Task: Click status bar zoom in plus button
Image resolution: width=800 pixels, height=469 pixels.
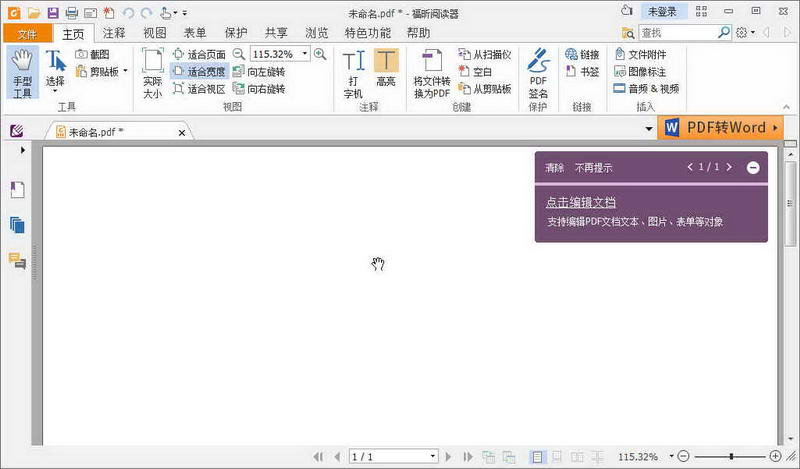Action: (x=775, y=456)
